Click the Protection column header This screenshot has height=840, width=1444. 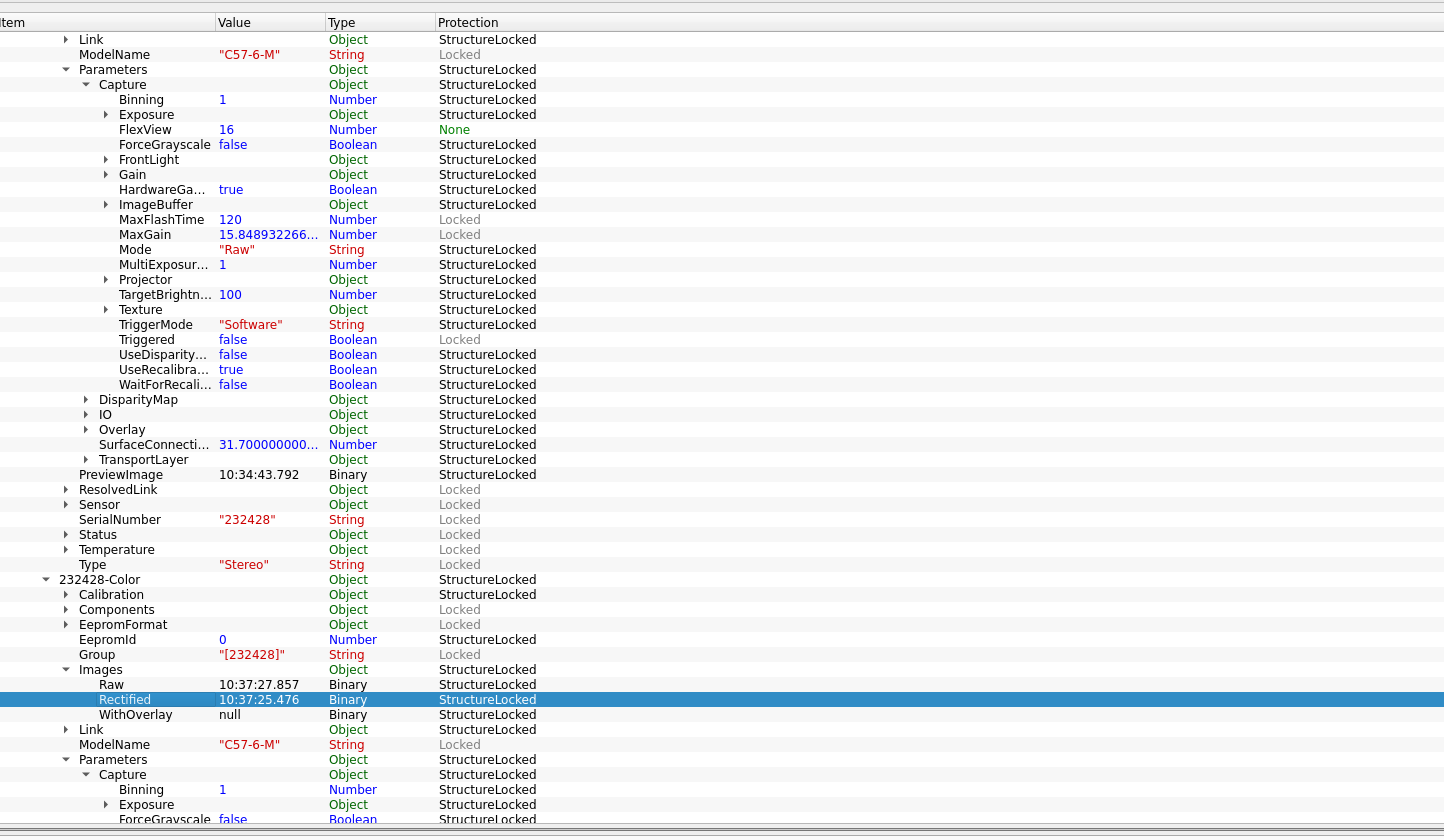(468, 22)
